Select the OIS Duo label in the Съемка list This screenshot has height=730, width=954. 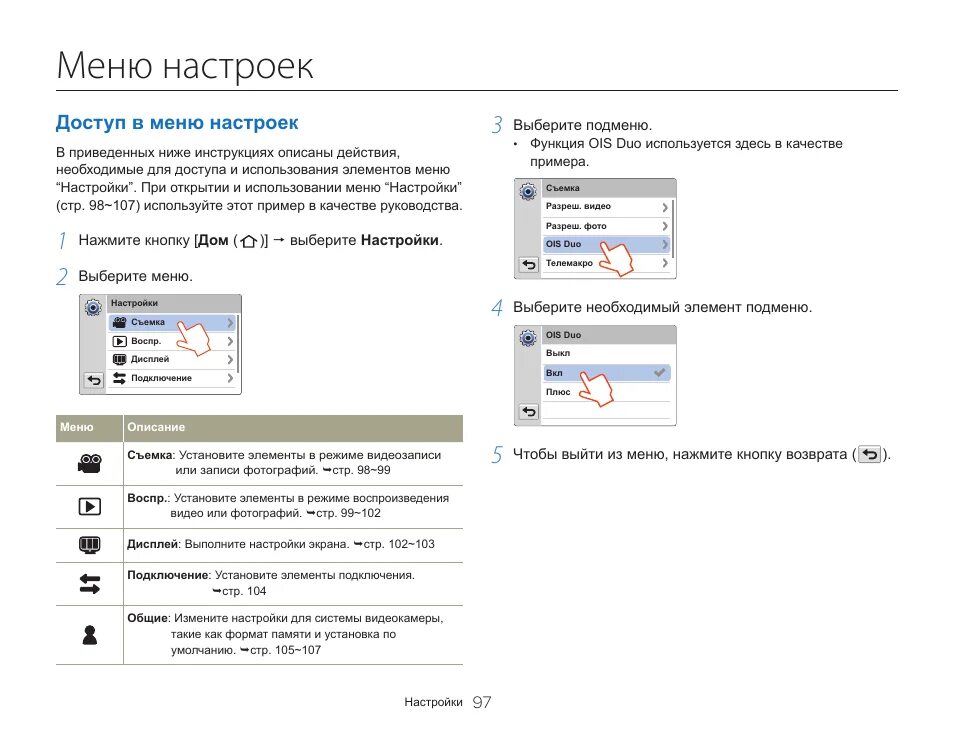point(563,245)
